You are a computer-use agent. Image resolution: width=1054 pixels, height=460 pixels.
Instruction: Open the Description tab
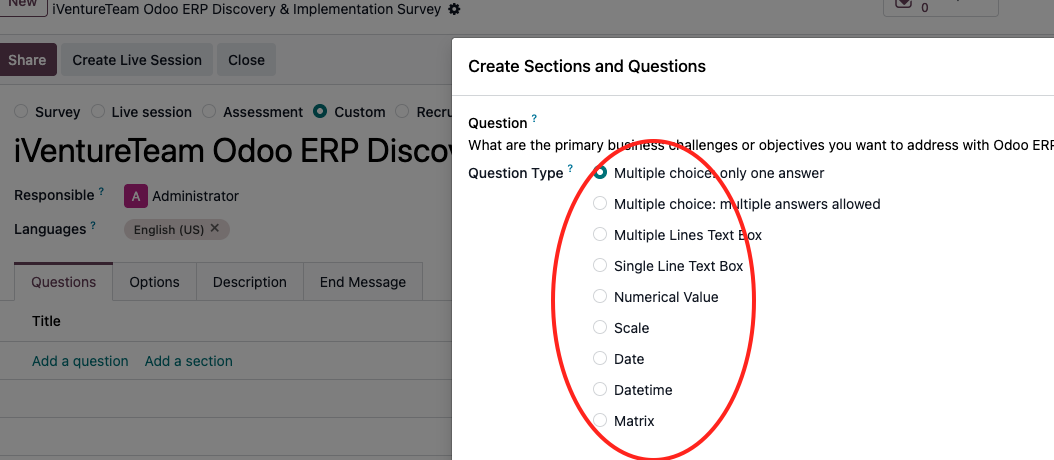point(249,282)
